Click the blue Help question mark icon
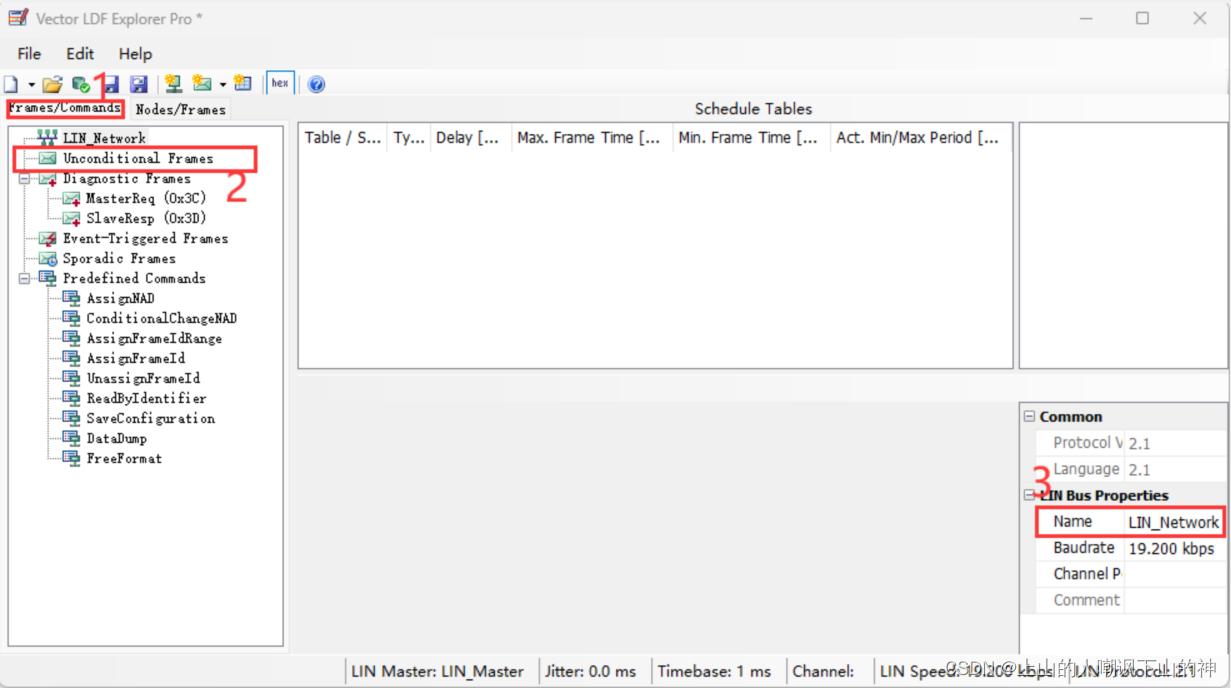 [316, 84]
